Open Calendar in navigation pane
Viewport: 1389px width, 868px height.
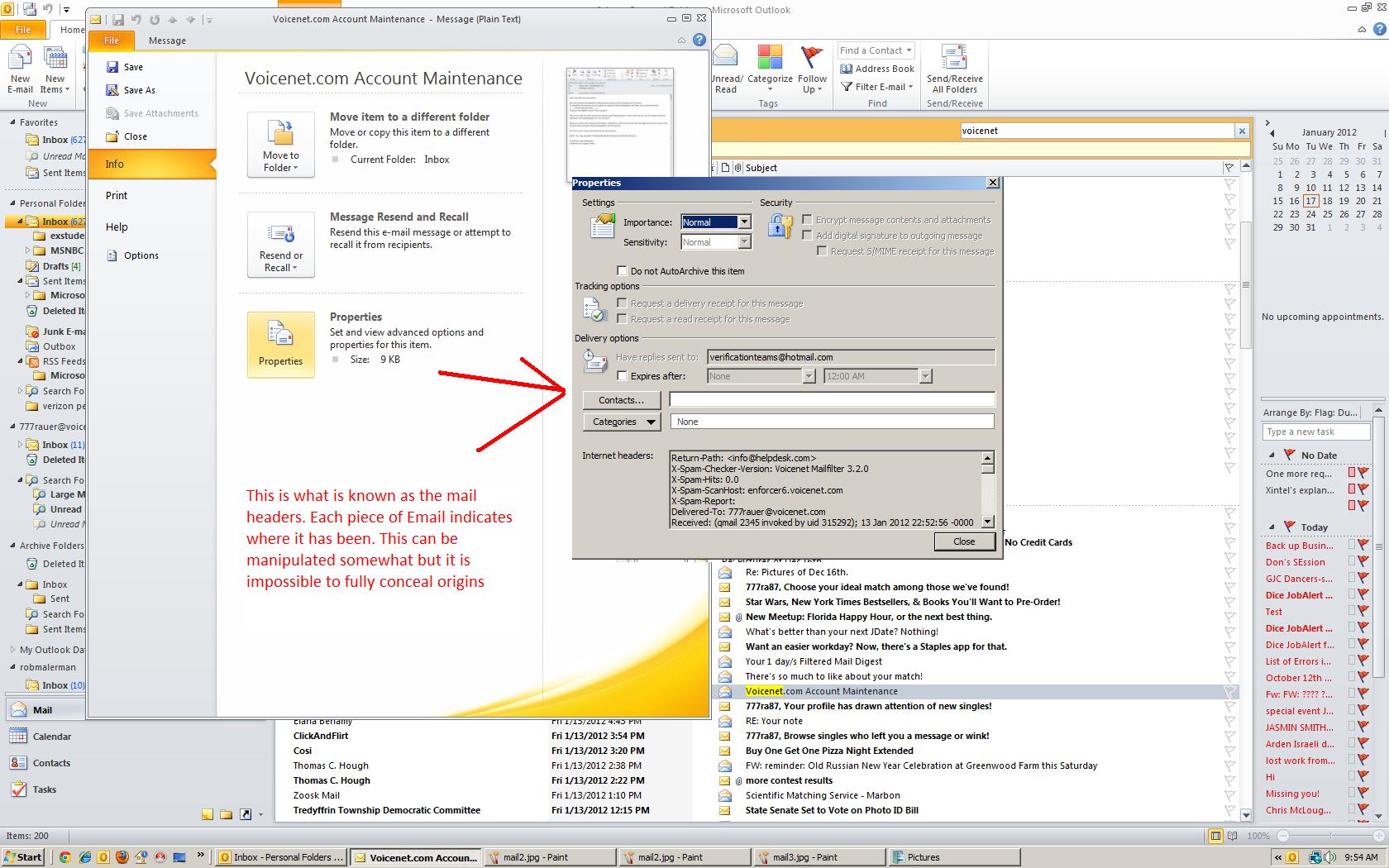pyautogui.click(x=41, y=737)
